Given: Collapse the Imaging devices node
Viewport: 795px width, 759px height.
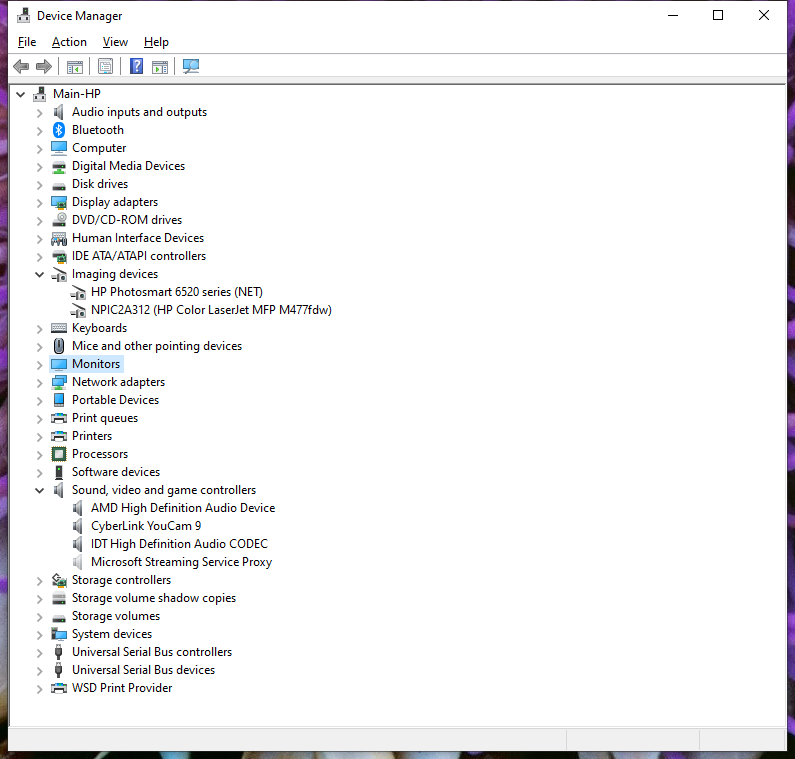Looking at the screenshot, I should [40, 274].
